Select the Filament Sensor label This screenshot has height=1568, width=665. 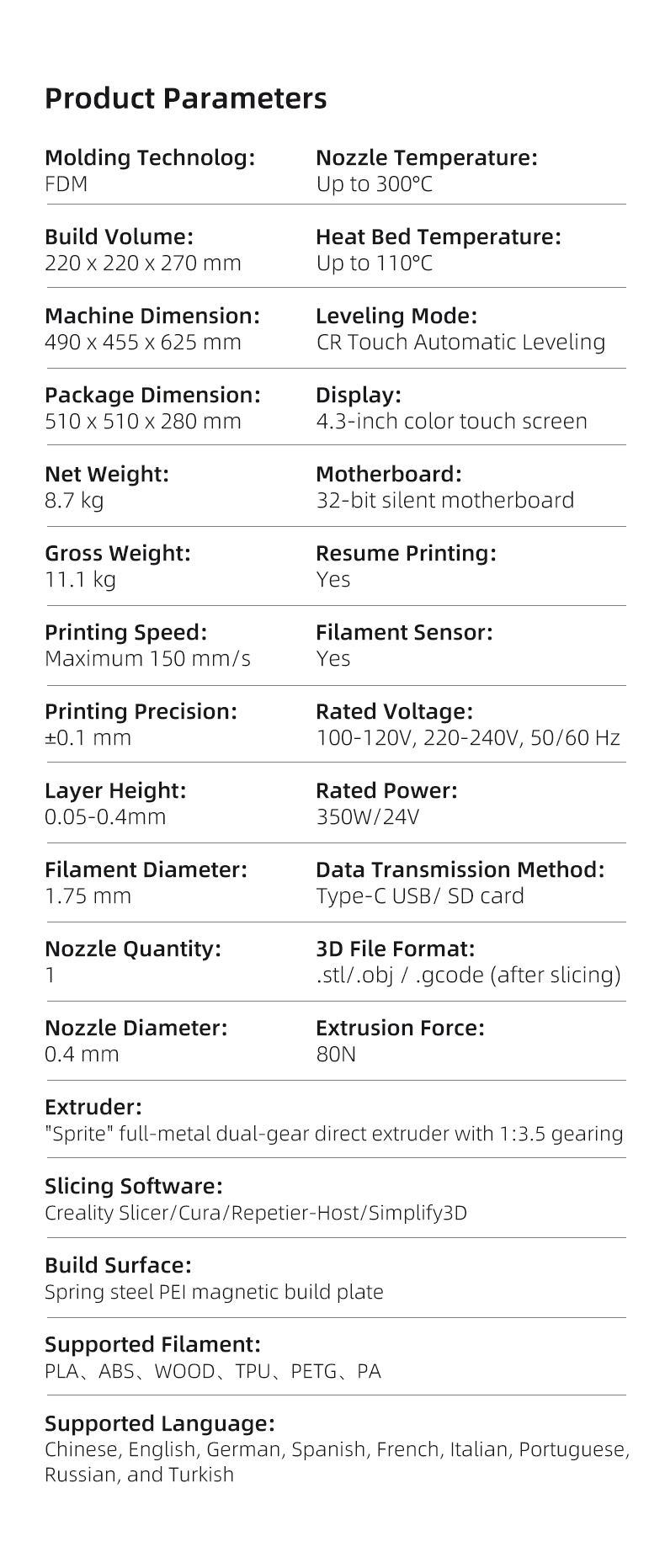point(404,632)
